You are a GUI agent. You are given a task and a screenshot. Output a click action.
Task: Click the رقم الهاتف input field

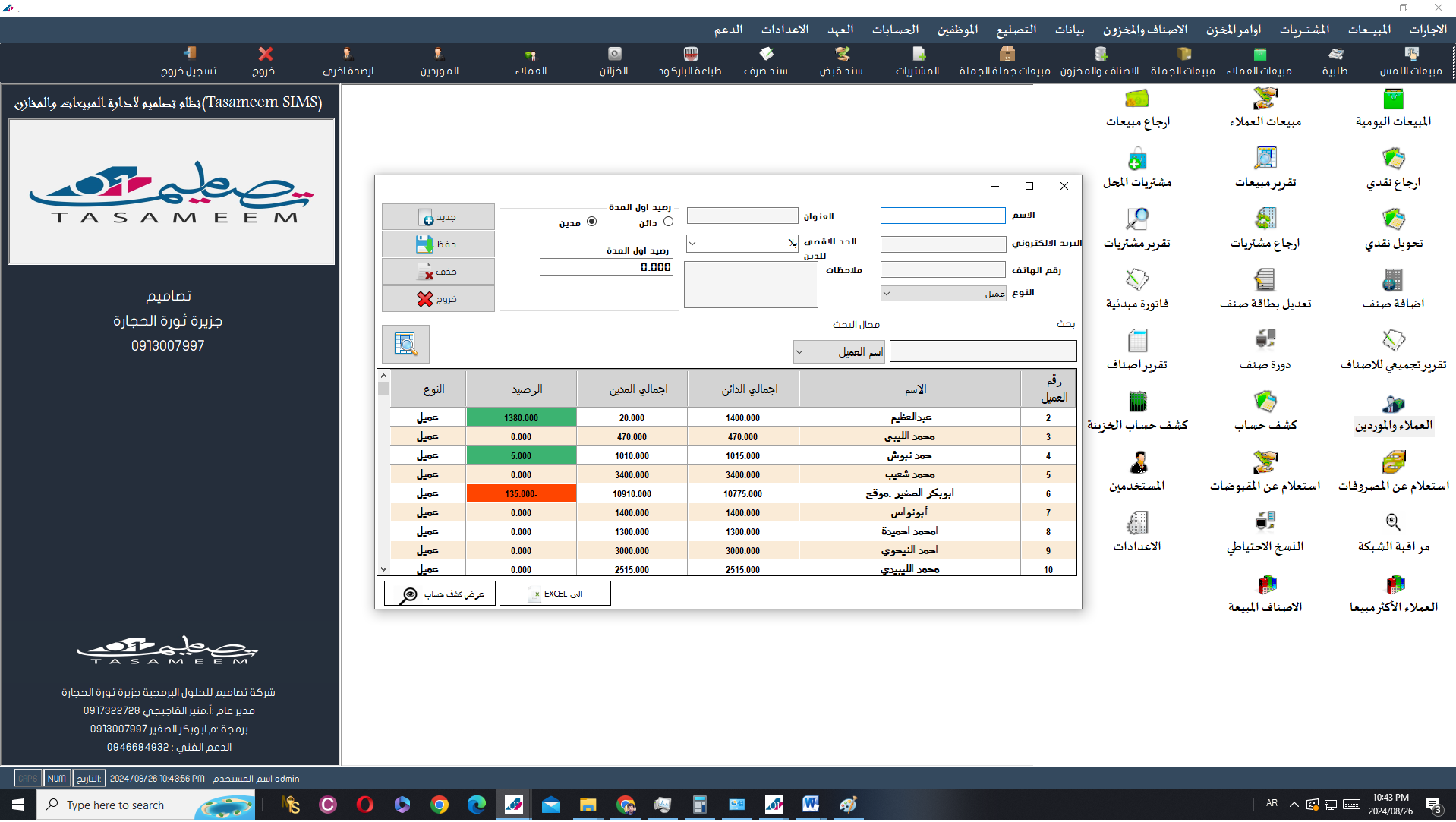943,270
